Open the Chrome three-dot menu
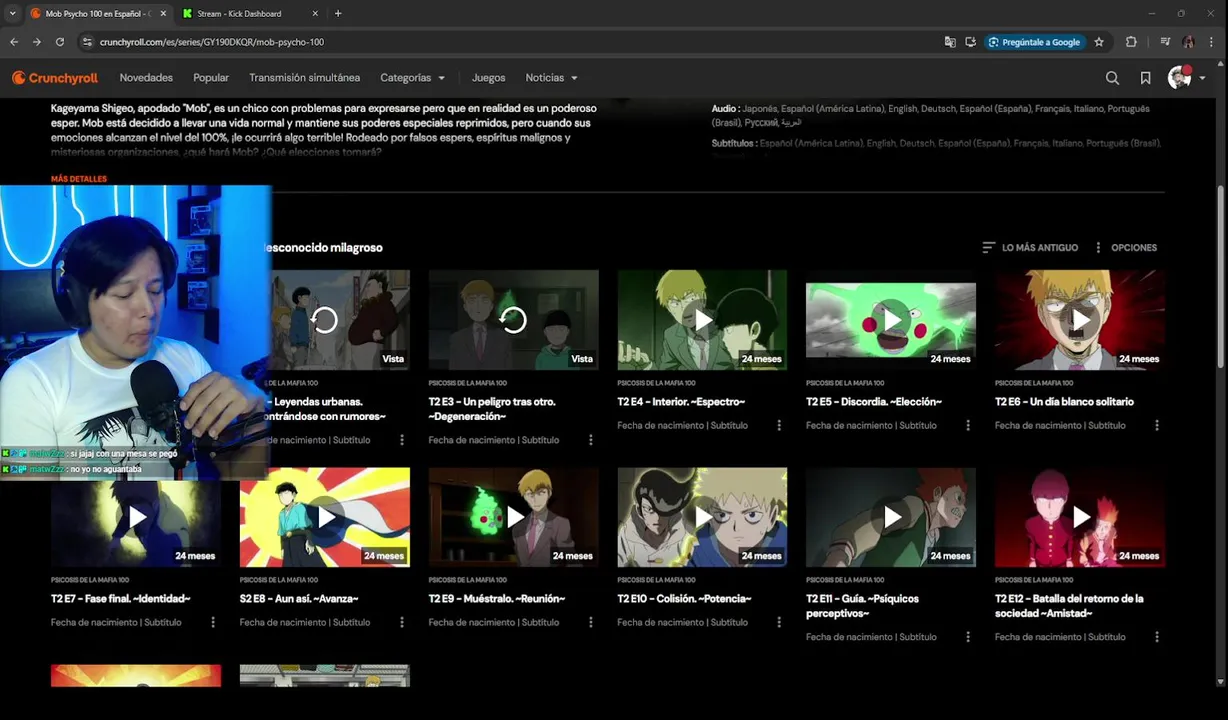Screen dimensions: 1228x720 [1212, 42]
